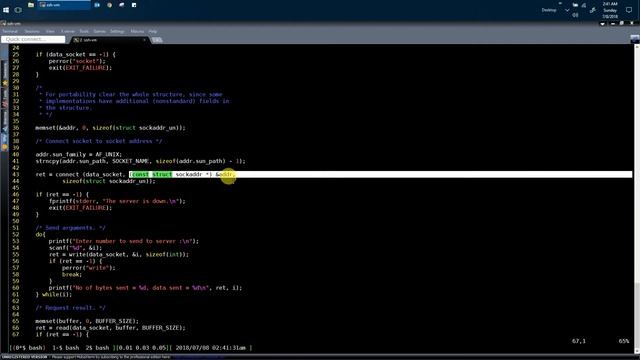Open the Terminal menu

pos(11,31)
